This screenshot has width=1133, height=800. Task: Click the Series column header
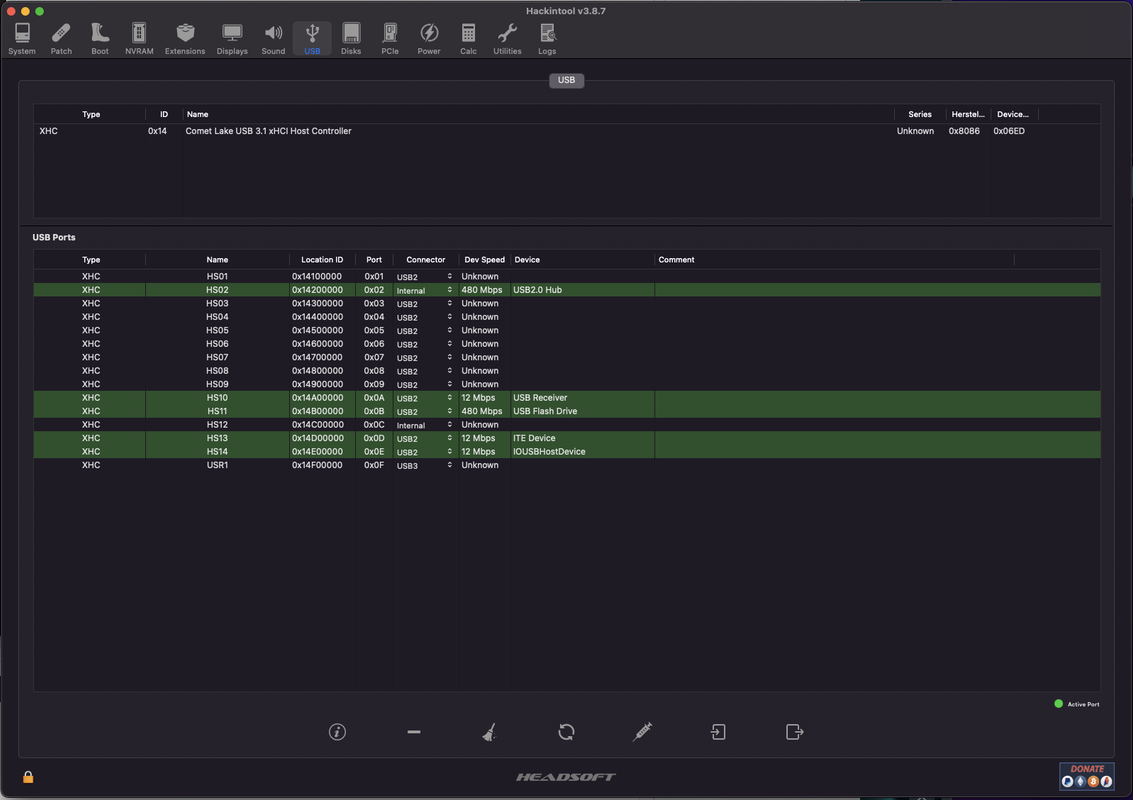click(920, 114)
